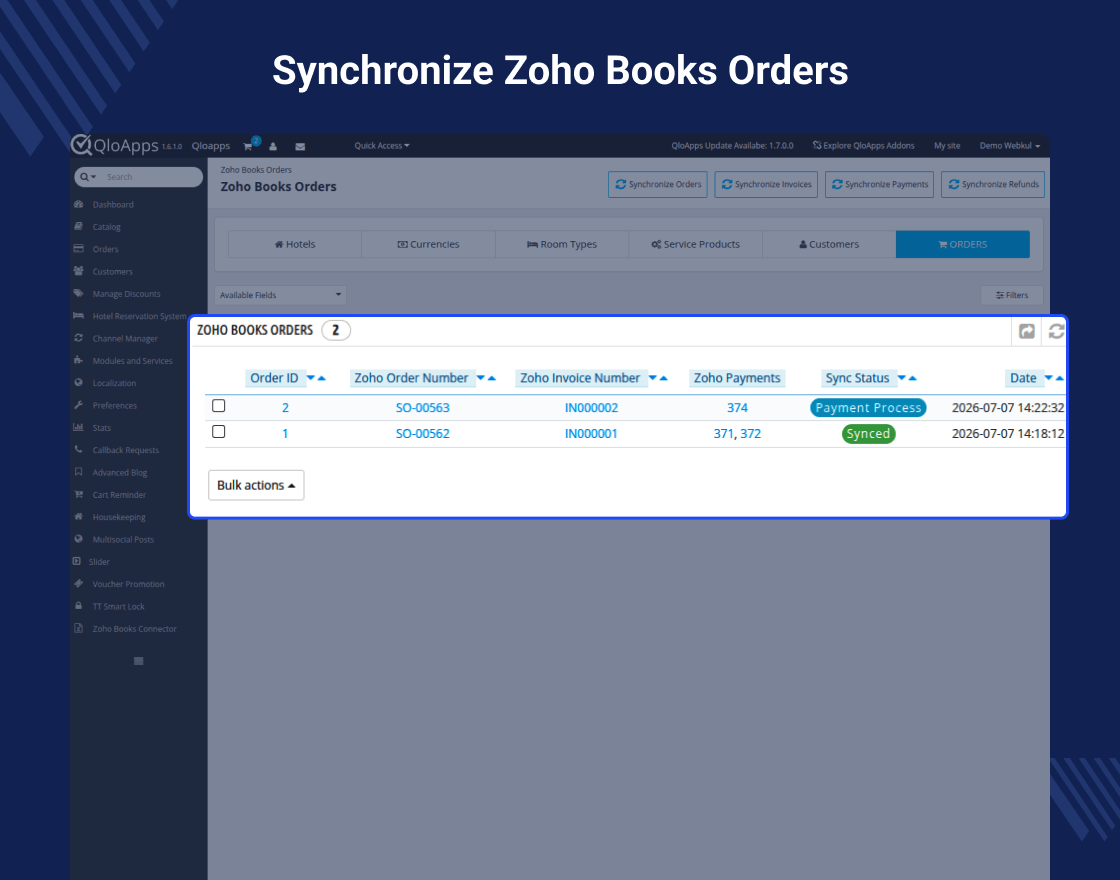The image size is (1120, 880).
Task: Open Zoho Books Connector in sidebar
Action: pos(134,629)
